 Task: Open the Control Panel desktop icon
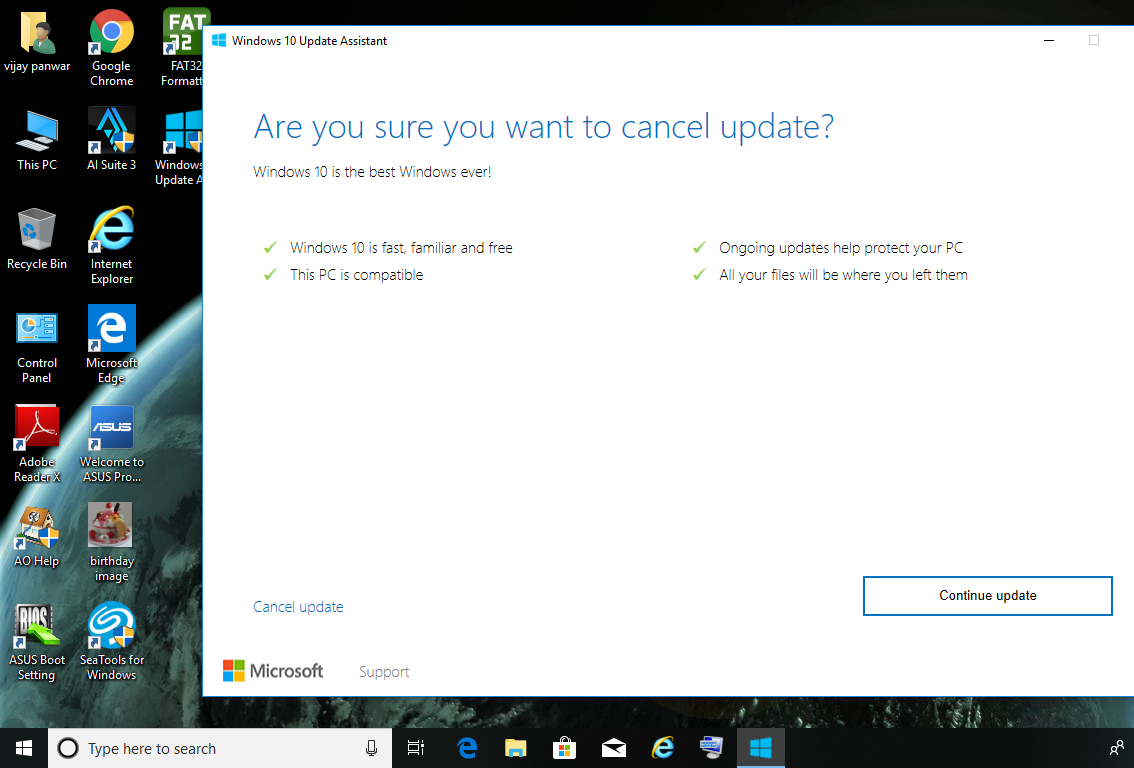(x=37, y=346)
